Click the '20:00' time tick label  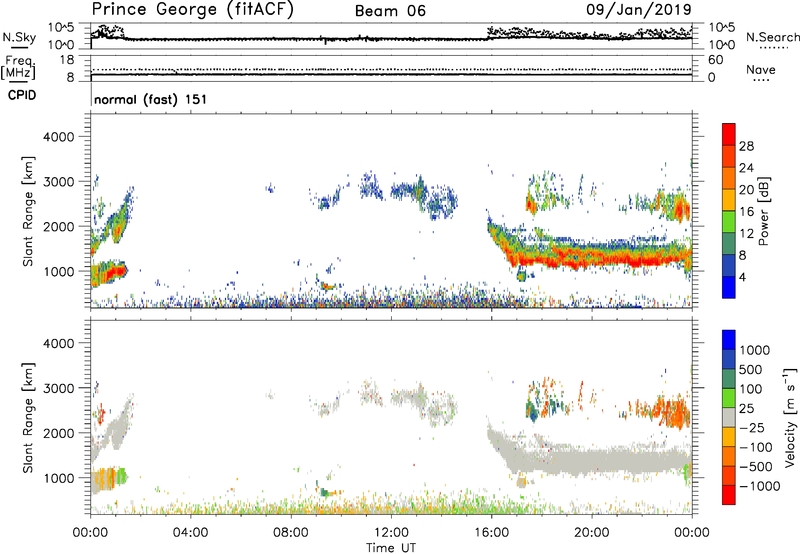592,533
